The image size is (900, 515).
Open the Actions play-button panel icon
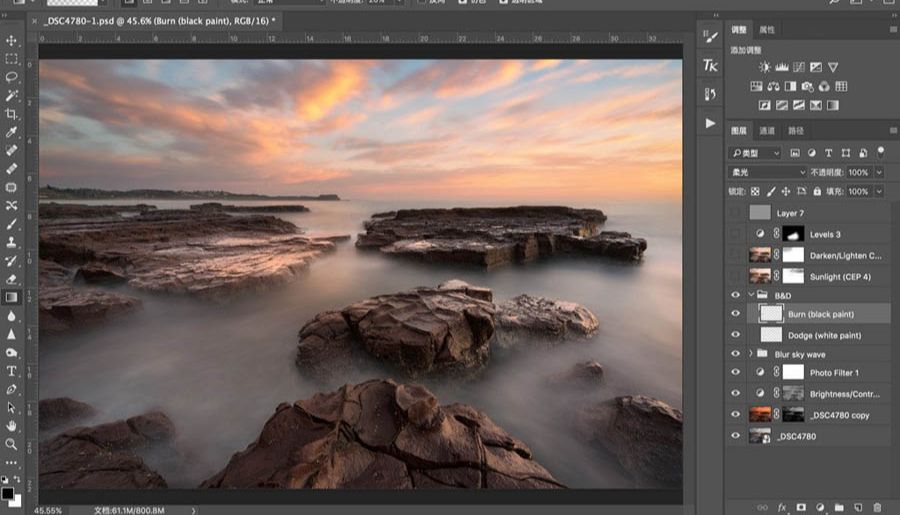point(710,123)
